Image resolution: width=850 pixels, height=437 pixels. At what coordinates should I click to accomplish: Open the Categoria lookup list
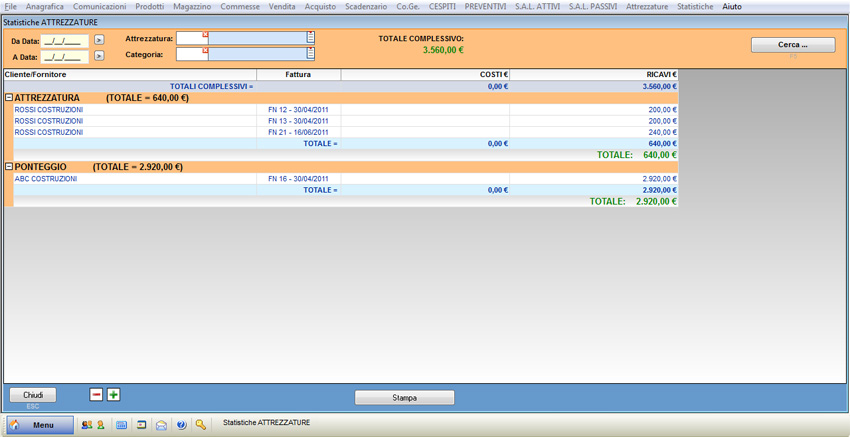(x=311, y=54)
